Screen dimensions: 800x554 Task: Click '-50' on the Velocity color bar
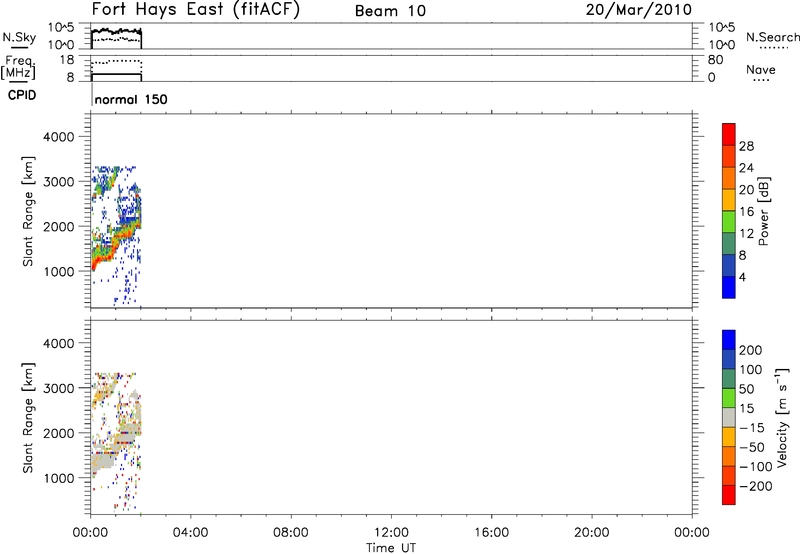click(752, 447)
